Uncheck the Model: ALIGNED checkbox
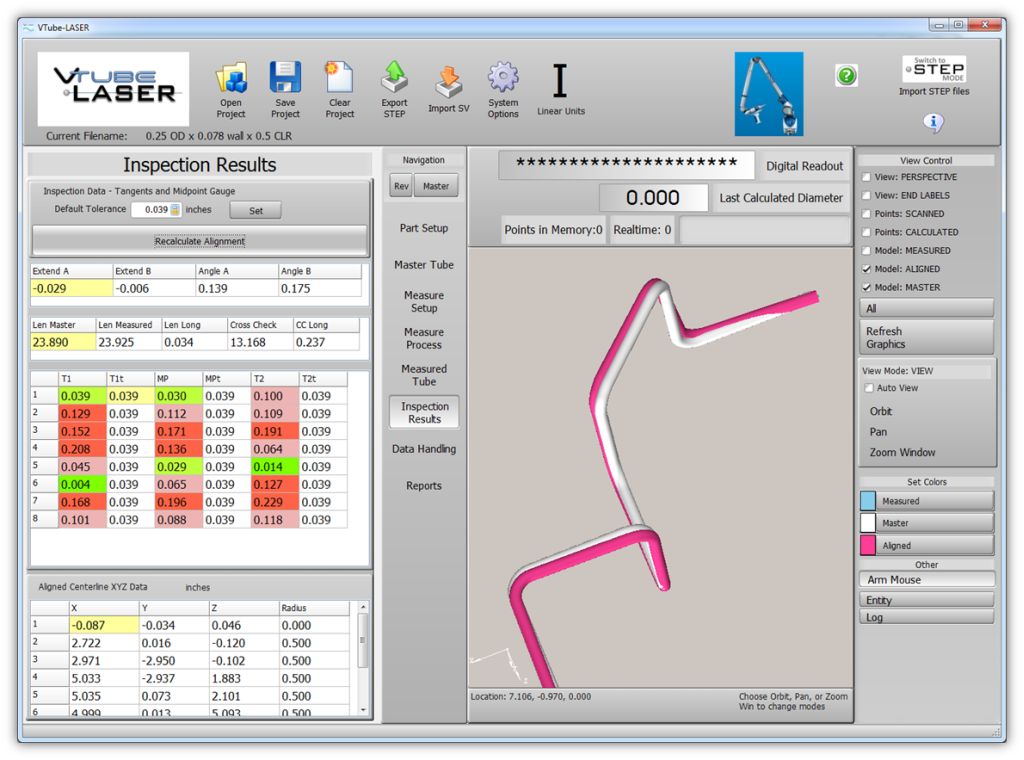The image size is (1024, 760). tap(866, 269)
